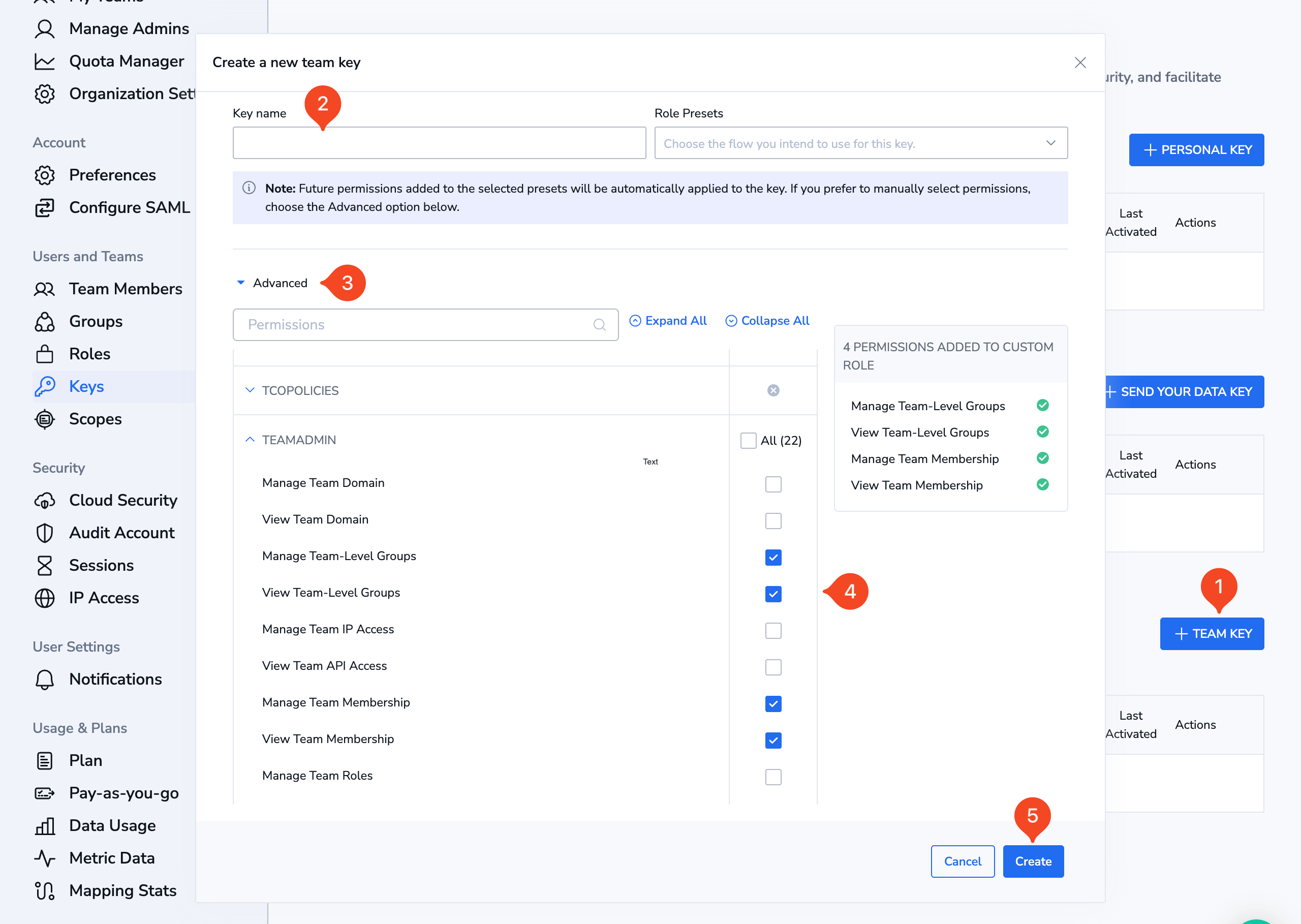Screen dimensions: 1301x924
Task: Click the + PERSONAL KEY button
Action: tap(1196, 149)
